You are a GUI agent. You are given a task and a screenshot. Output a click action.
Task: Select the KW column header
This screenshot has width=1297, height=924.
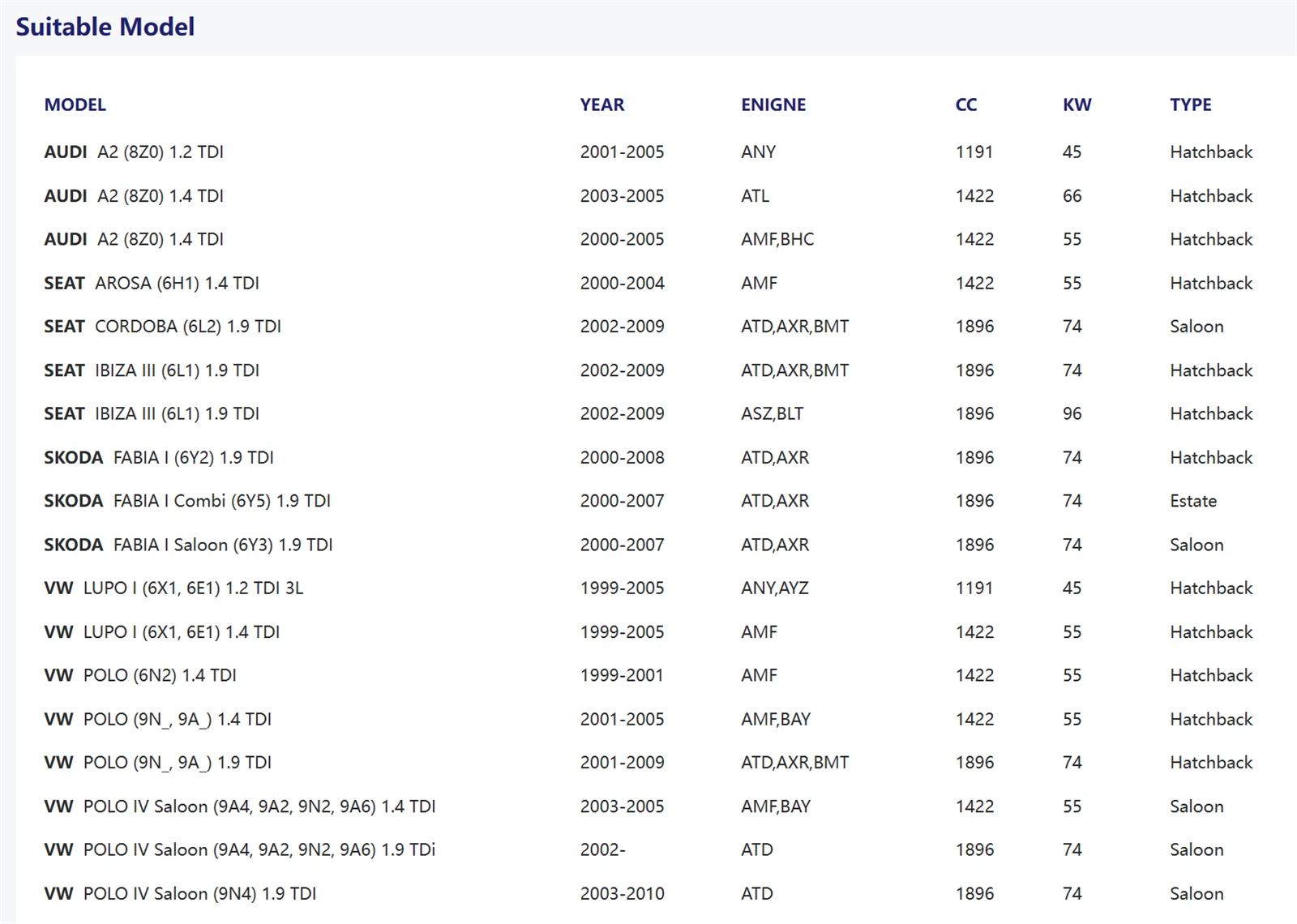(x=1077, y=105)
